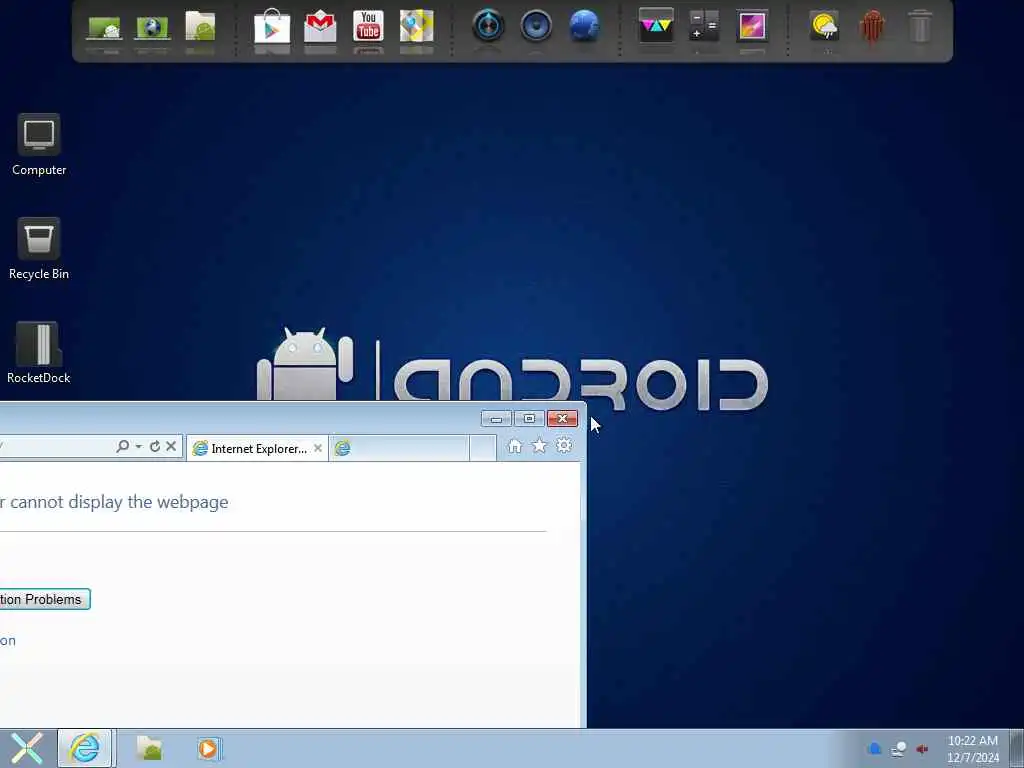Open a new tab in Internet Explorer
1024x768 pixels.
coord(483,448)
